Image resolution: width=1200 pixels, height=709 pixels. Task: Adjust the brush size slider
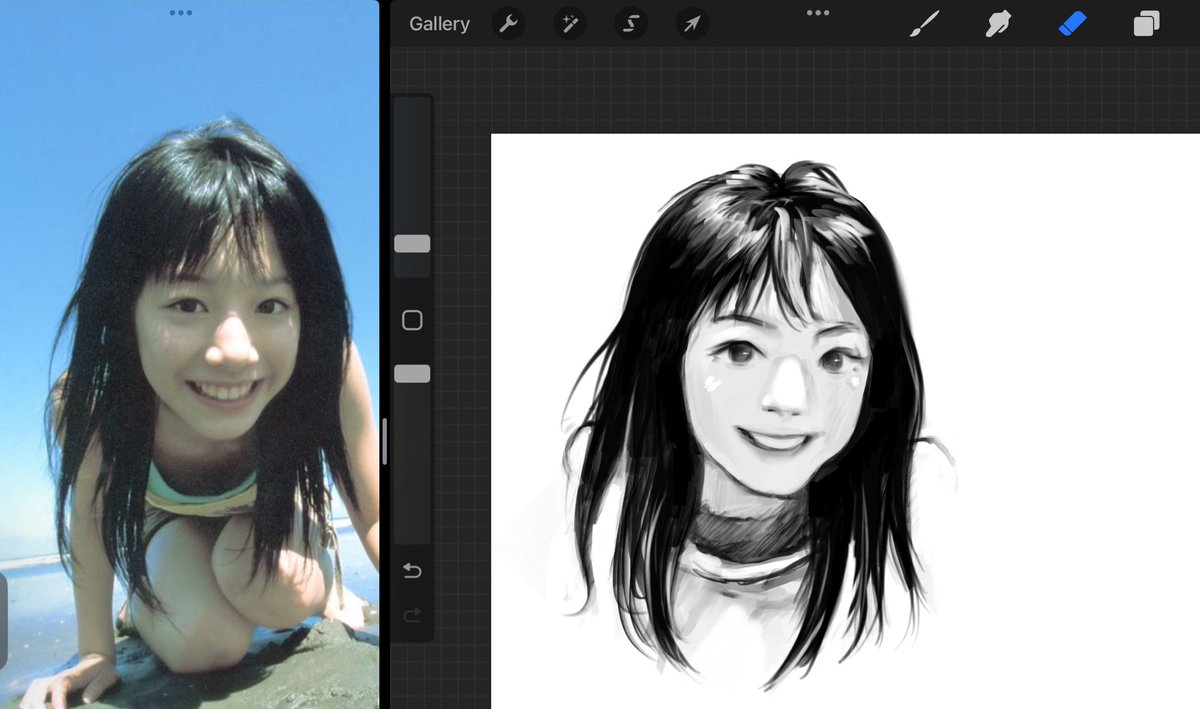(x=412, y=243)
